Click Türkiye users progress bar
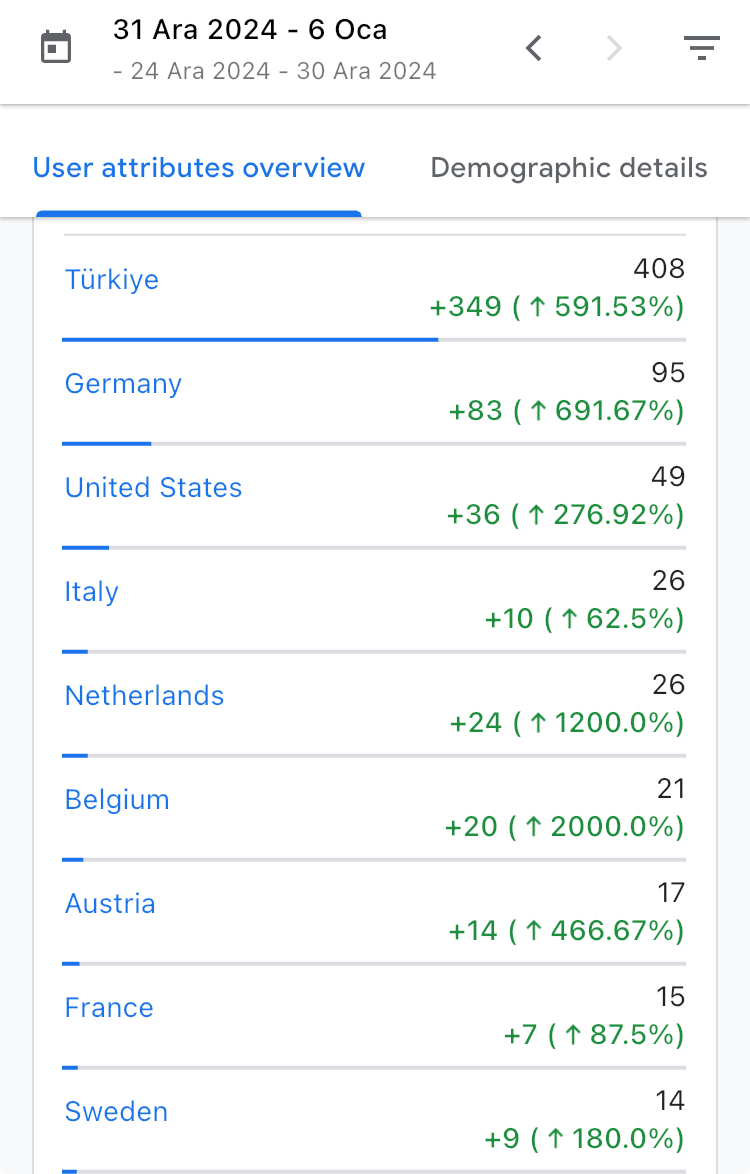Image resolution: width=750 pixels, height=1174 pixels. click(x=374, y=340)
